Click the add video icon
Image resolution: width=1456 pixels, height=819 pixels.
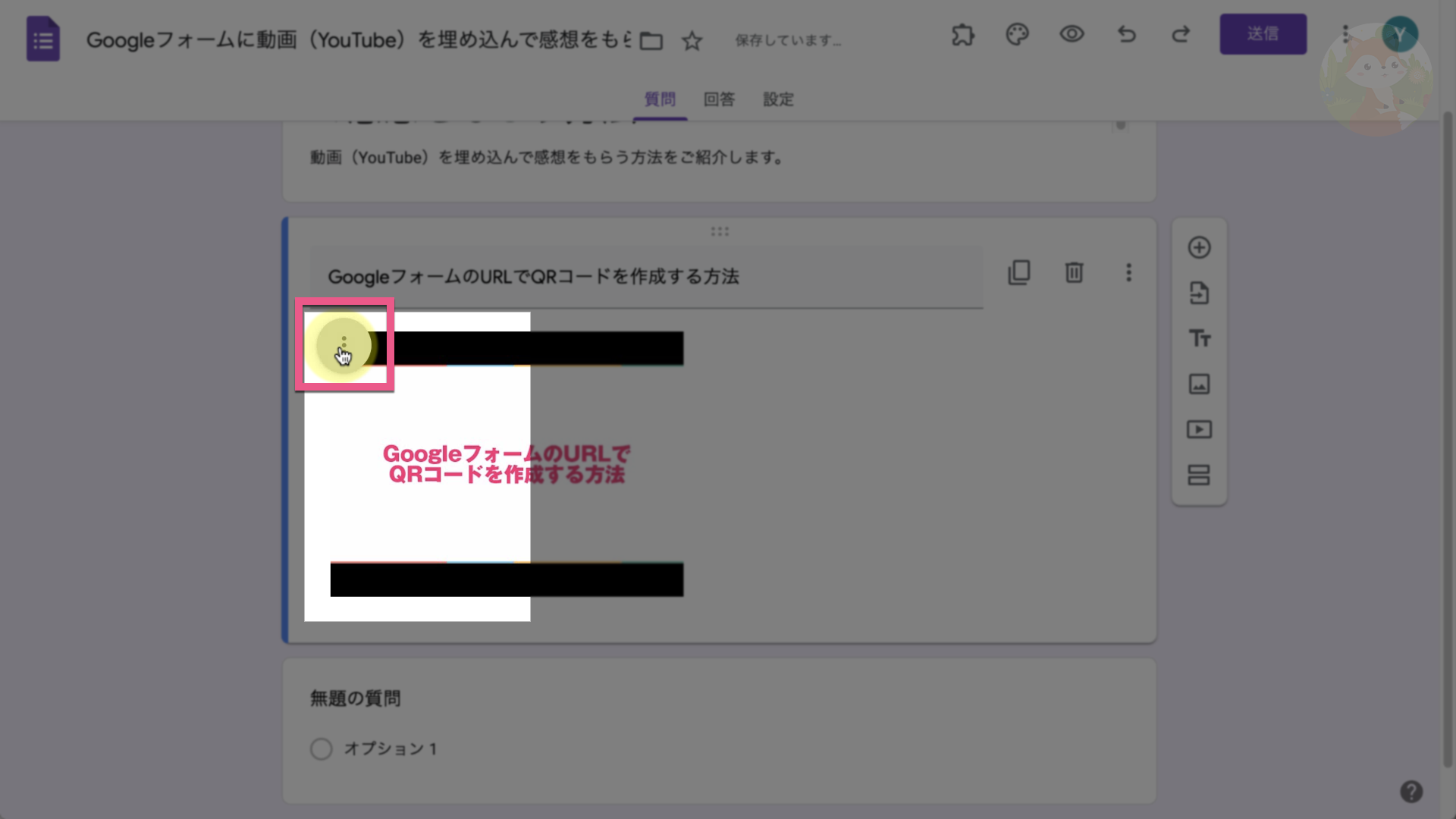tap(1198, 429)
